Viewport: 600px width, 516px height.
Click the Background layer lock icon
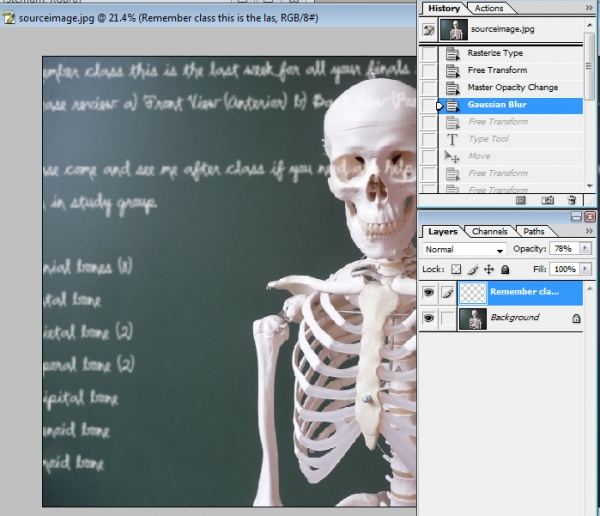[x=576, y=318]
